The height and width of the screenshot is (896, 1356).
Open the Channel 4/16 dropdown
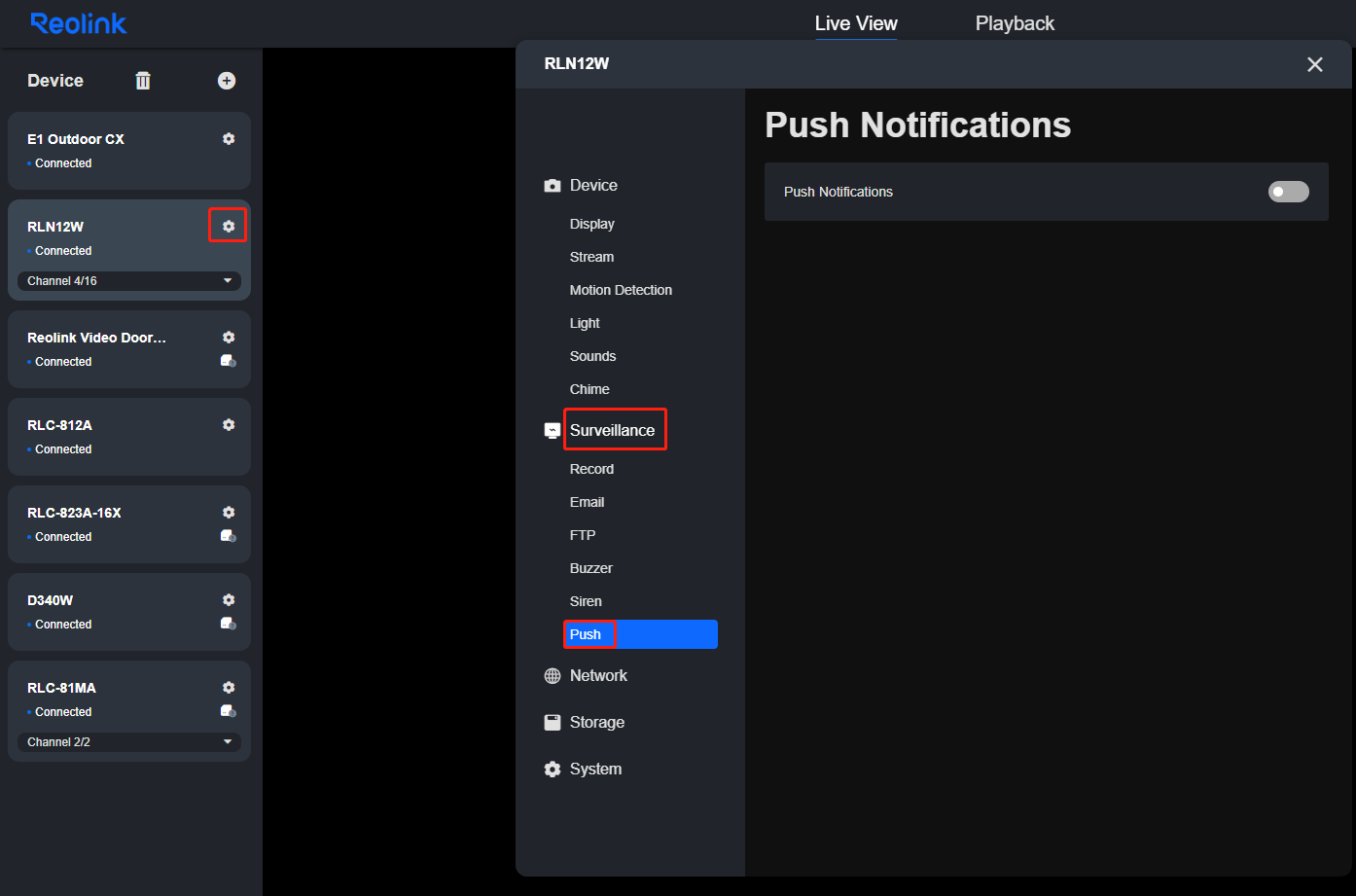click(x=129, y=281)
